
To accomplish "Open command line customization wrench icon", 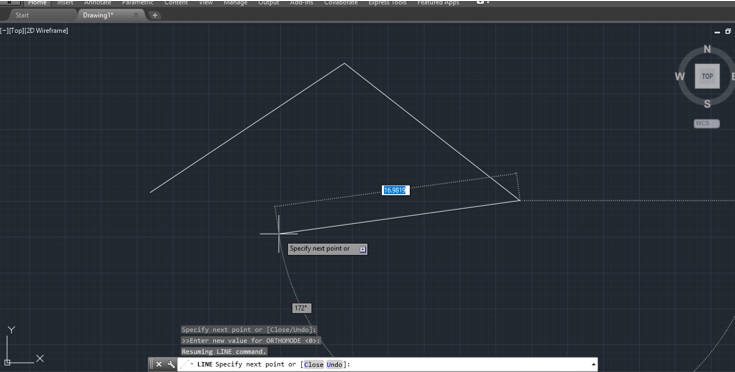I will click(171, 364).
